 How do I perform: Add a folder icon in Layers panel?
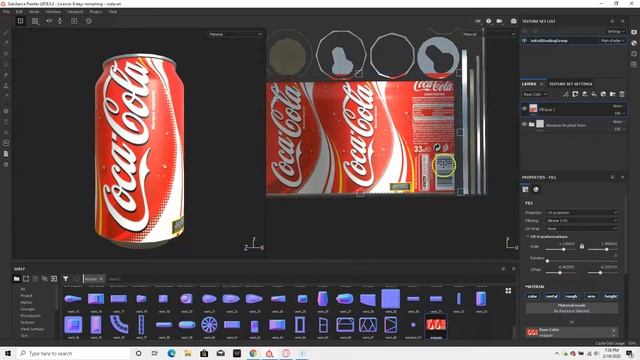(613, 94)
